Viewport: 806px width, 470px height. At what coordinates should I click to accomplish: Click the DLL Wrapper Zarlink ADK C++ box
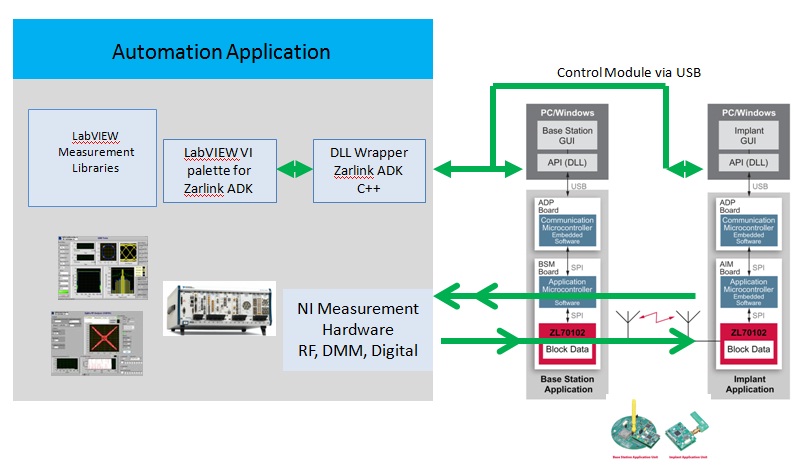pyautogui.click(x=369, y=166)
